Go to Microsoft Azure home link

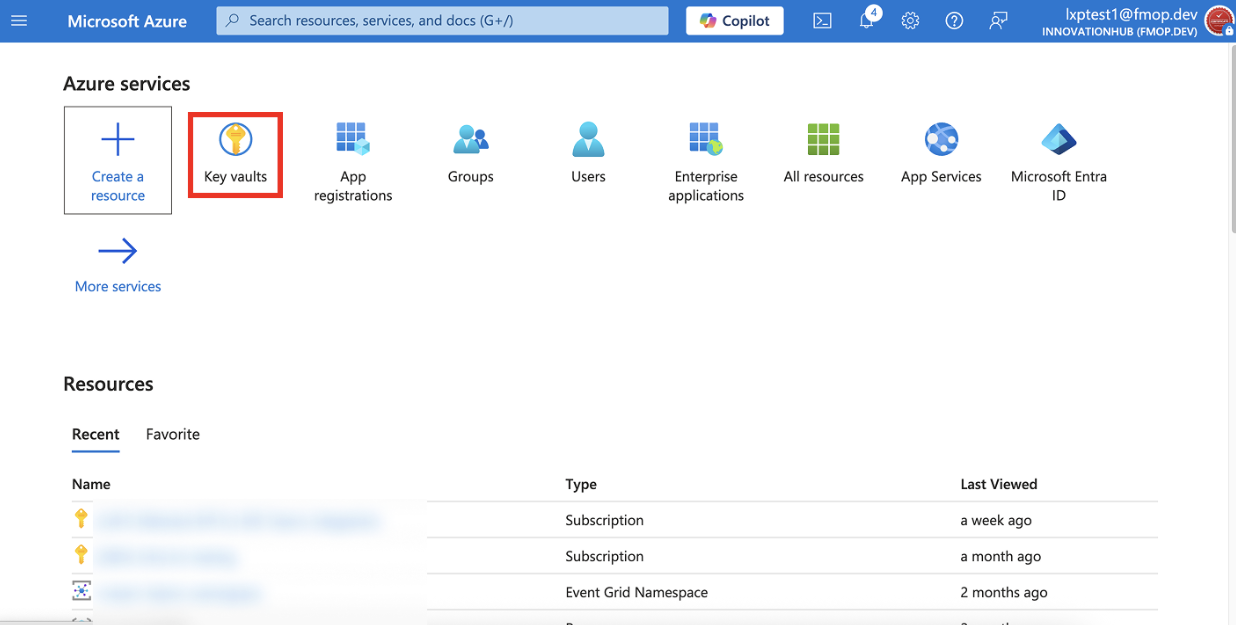point(127,21)
